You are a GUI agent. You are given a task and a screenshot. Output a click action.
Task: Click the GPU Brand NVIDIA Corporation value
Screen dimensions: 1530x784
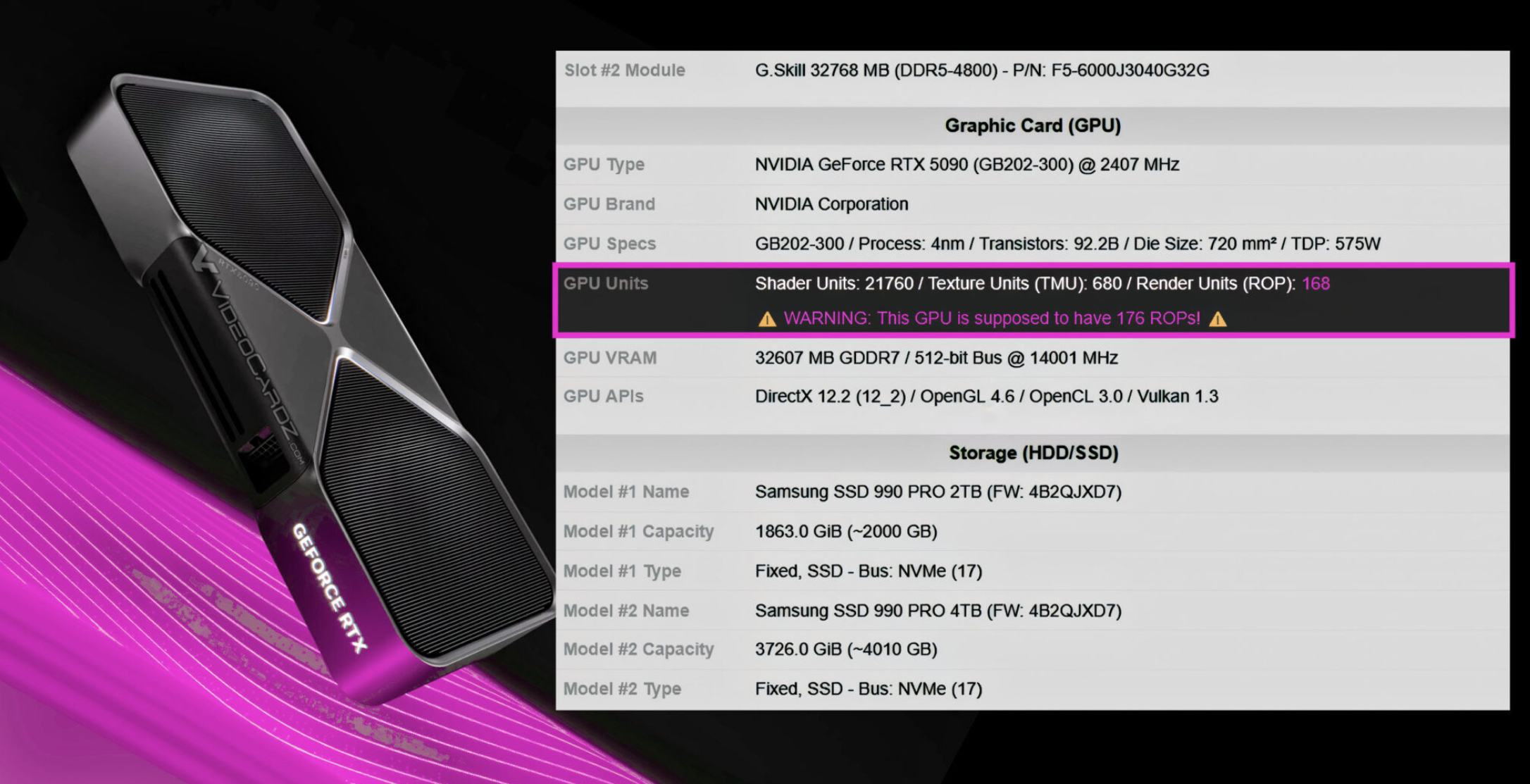831,204
